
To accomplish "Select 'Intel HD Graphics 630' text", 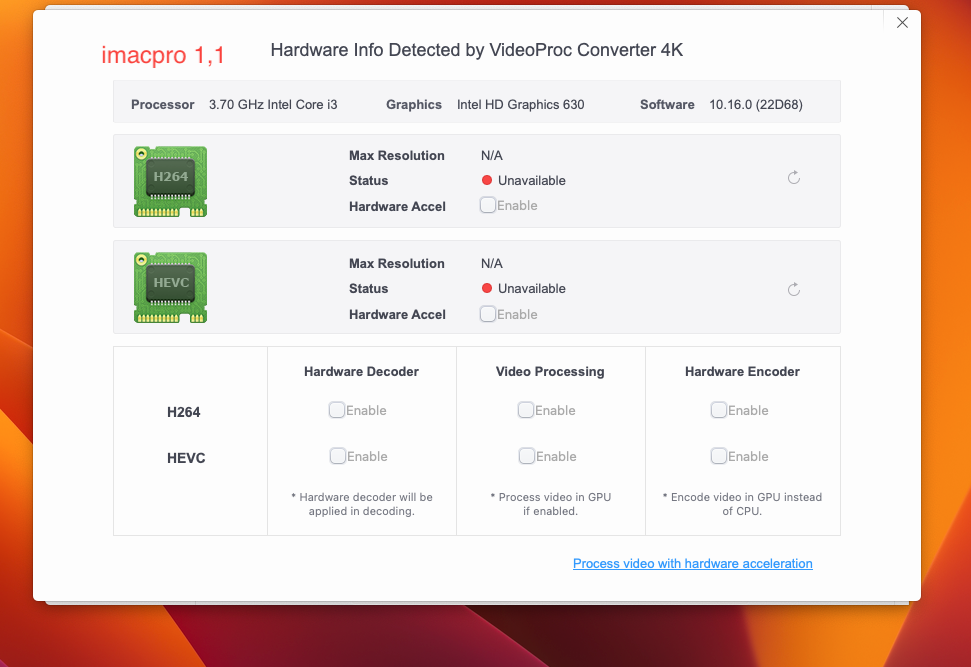I will click(x=521, y=105).
